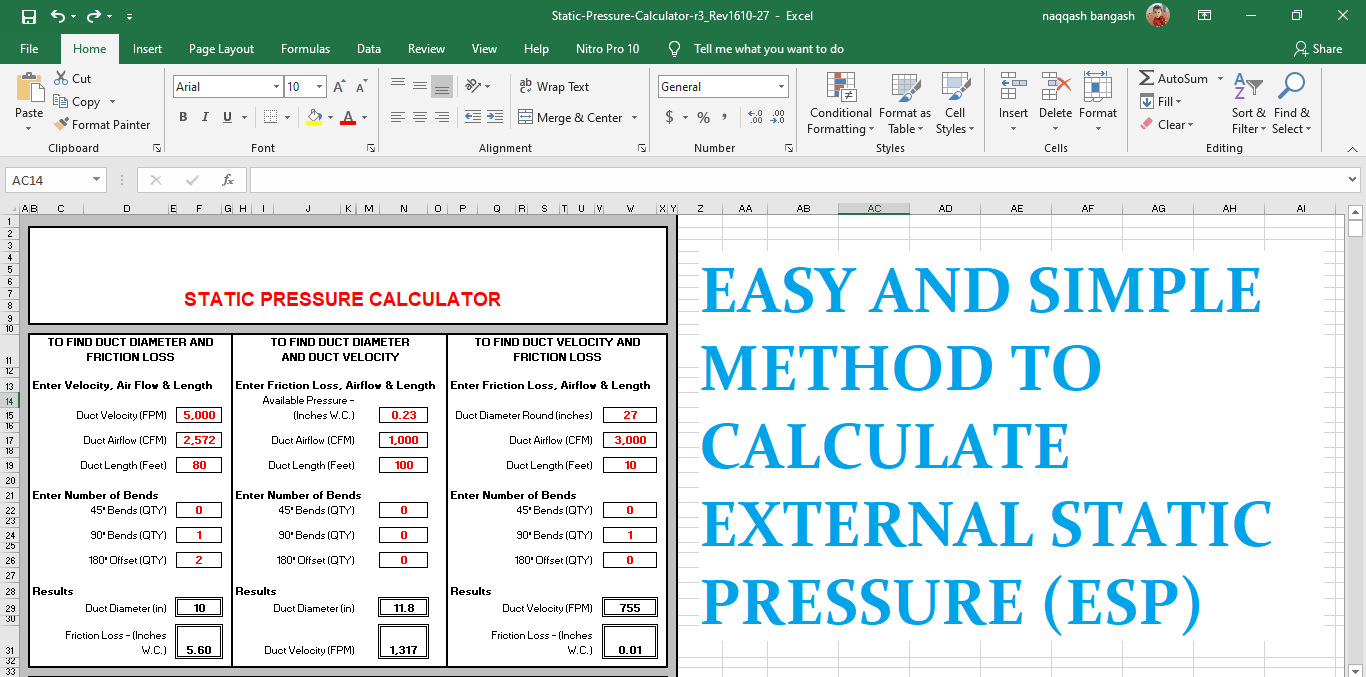
Task: Toggle bold formatting
Action: (183, 117)
